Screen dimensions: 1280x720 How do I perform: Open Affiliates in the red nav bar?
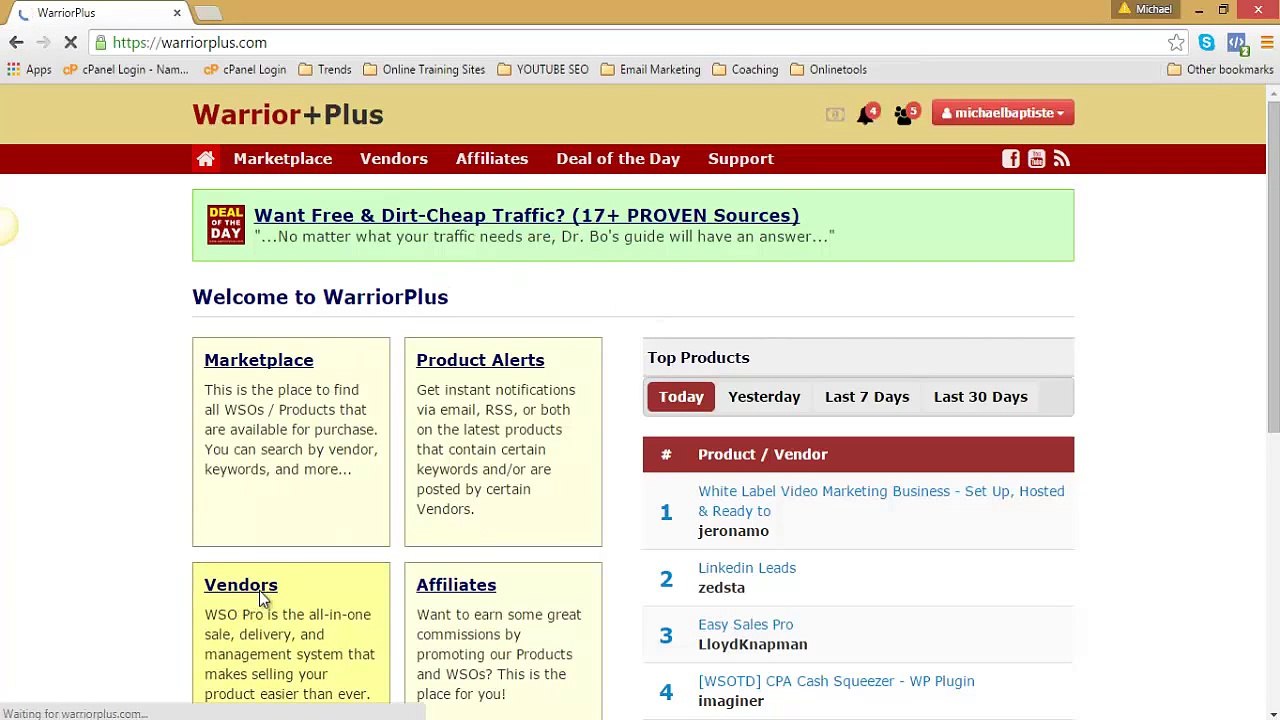pos(492,159)
